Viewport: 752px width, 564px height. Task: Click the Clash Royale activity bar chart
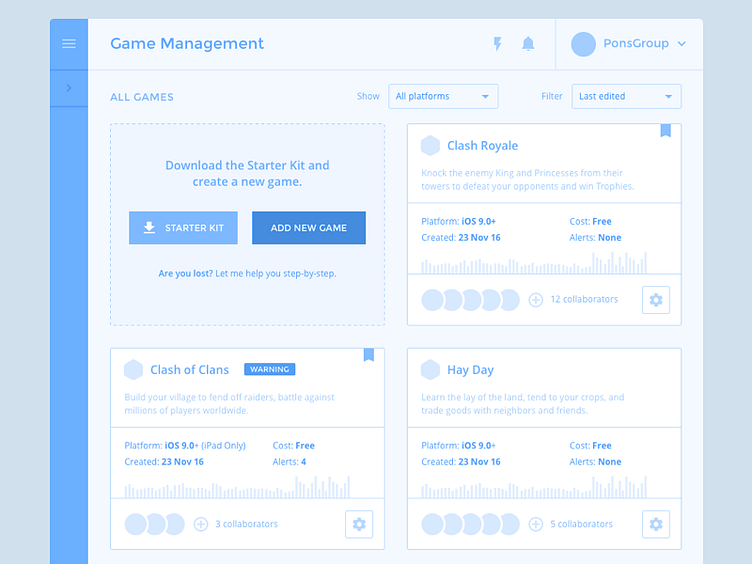(x=534, y=263)
